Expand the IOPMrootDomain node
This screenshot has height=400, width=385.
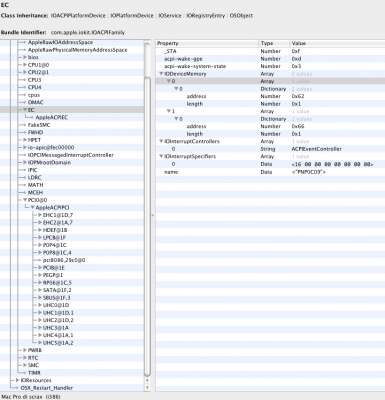point(25,162)
